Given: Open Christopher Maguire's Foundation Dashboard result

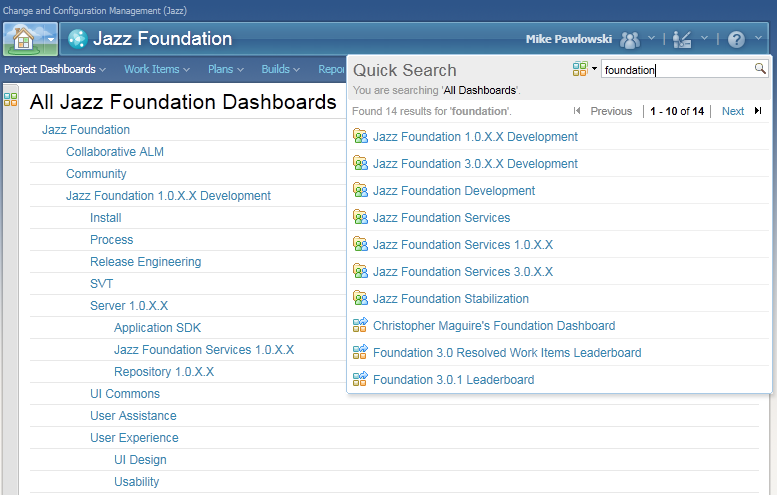Looking at the screenshot, I should [494, 325].
